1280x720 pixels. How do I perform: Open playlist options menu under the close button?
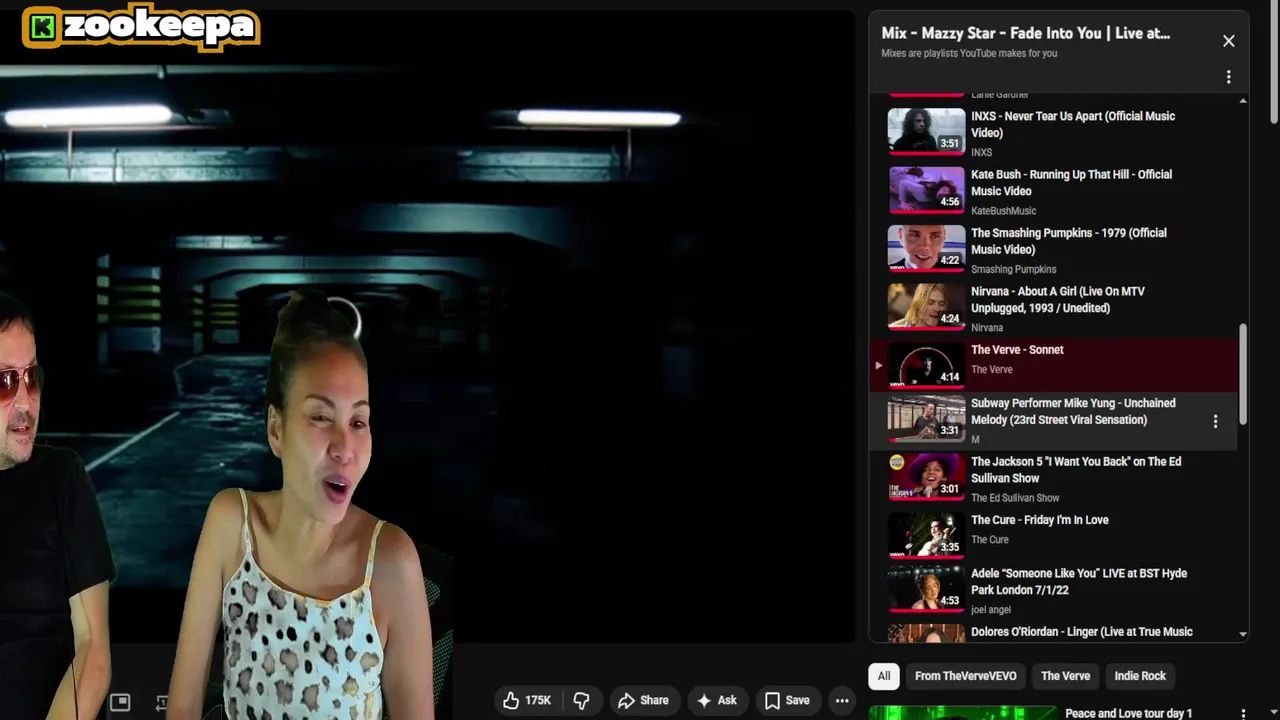pyautogui.click(x=1228, y=77)
